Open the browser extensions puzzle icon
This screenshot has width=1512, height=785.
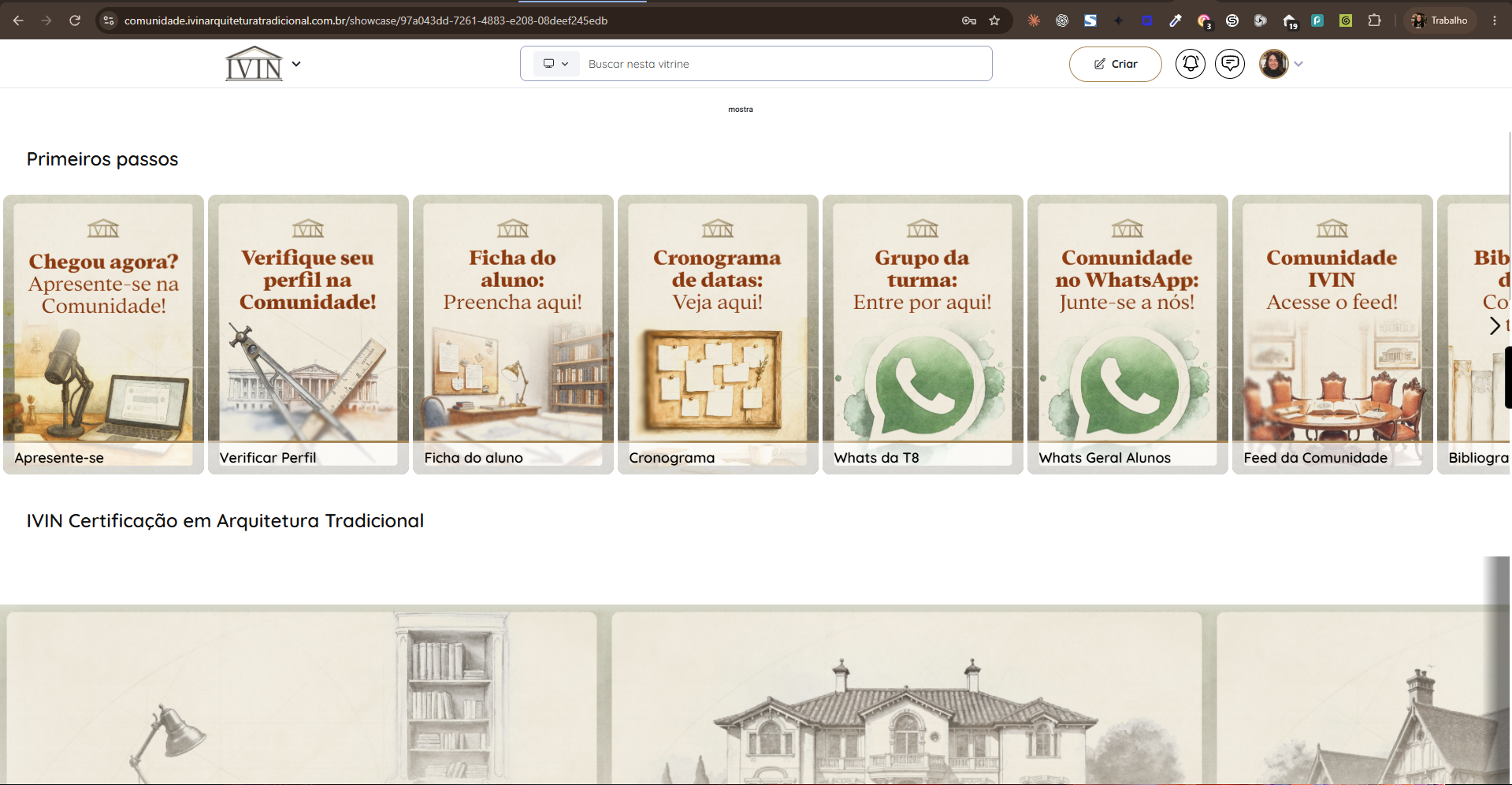click(x=1374, y=20)
